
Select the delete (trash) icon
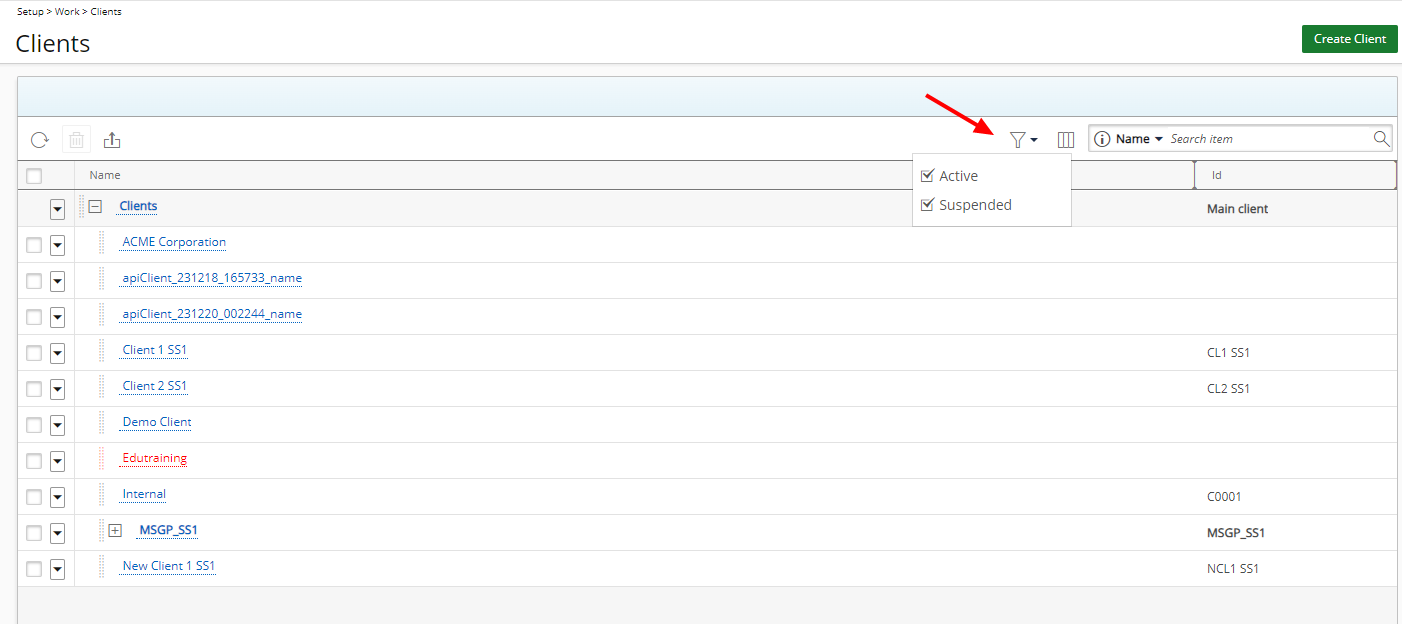point(76,139)
